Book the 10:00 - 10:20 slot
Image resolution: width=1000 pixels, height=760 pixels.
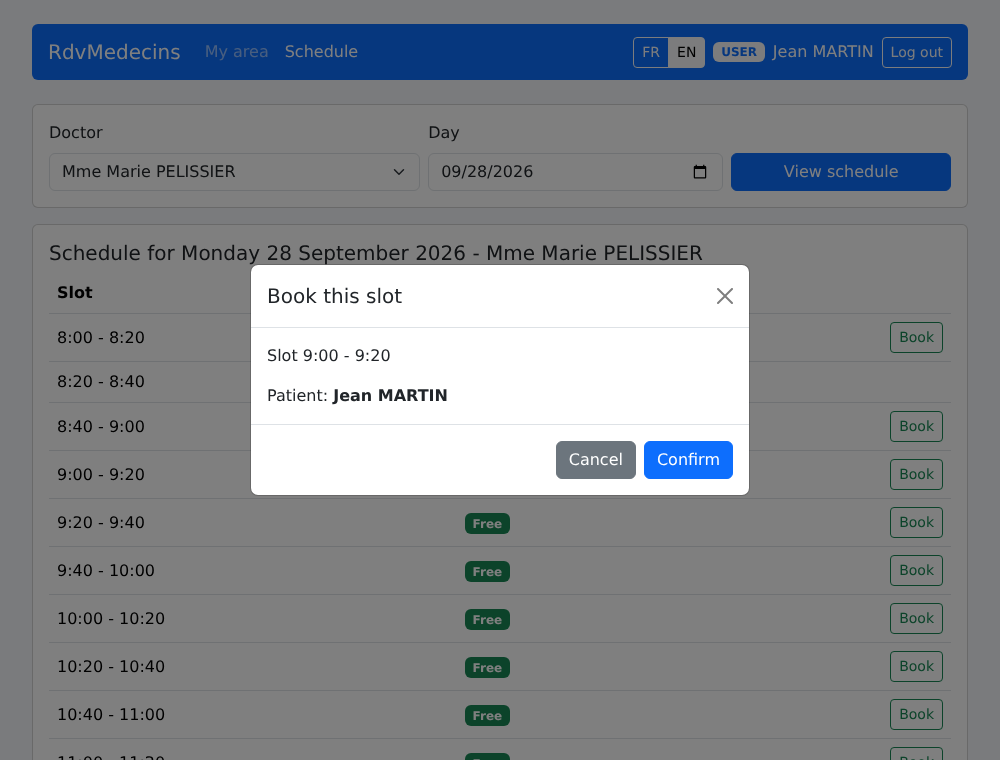click(x=916, y=618)
